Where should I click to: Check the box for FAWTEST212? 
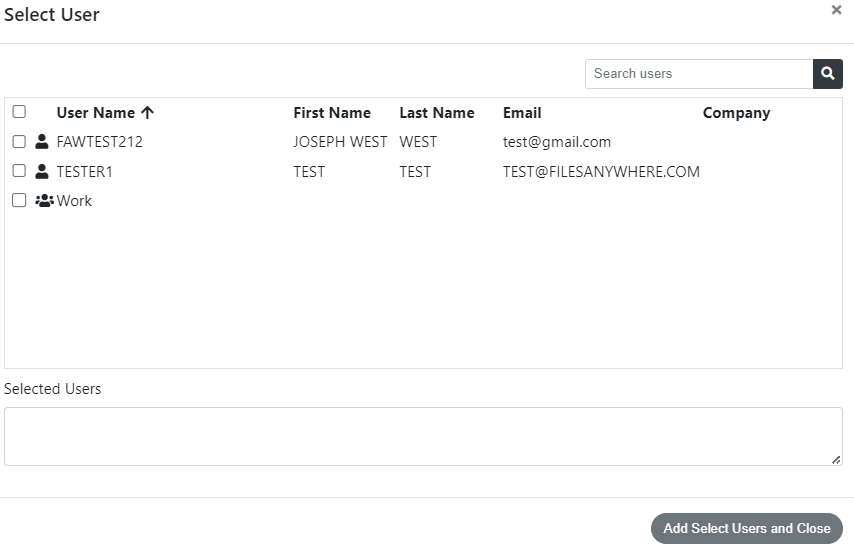(x=19, y=142)
